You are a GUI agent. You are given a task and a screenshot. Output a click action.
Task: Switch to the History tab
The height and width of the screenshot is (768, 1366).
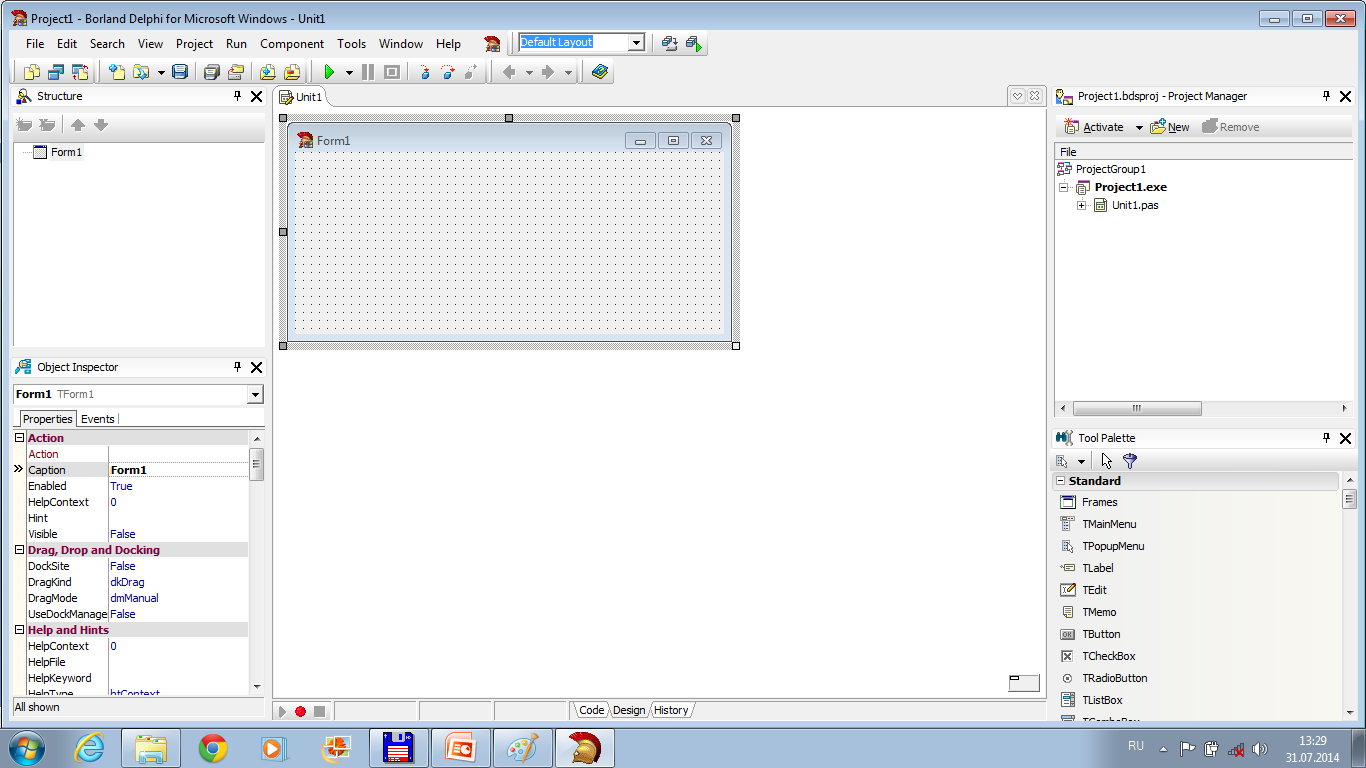coord(671,710)
